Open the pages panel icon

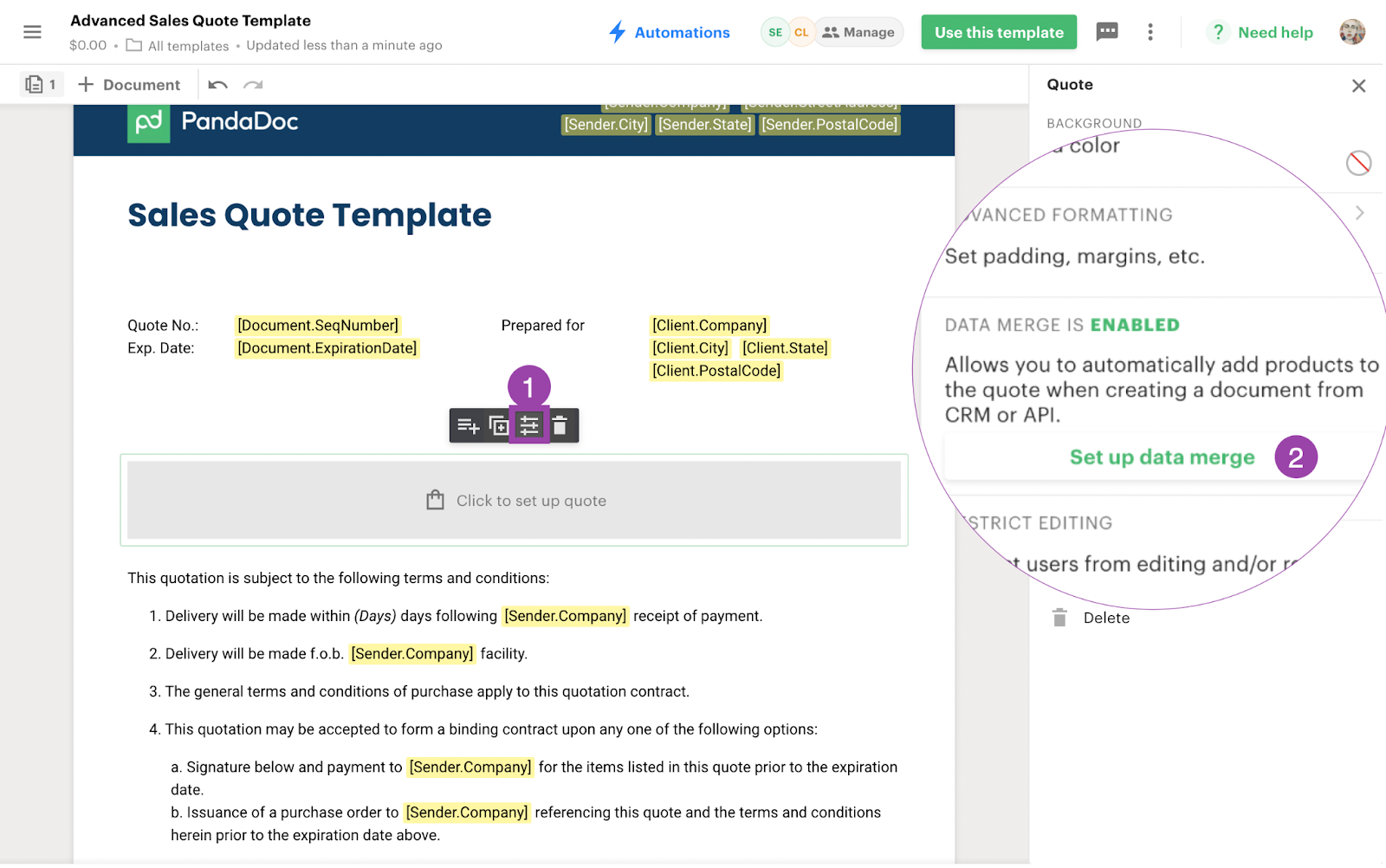pos(34,84)
